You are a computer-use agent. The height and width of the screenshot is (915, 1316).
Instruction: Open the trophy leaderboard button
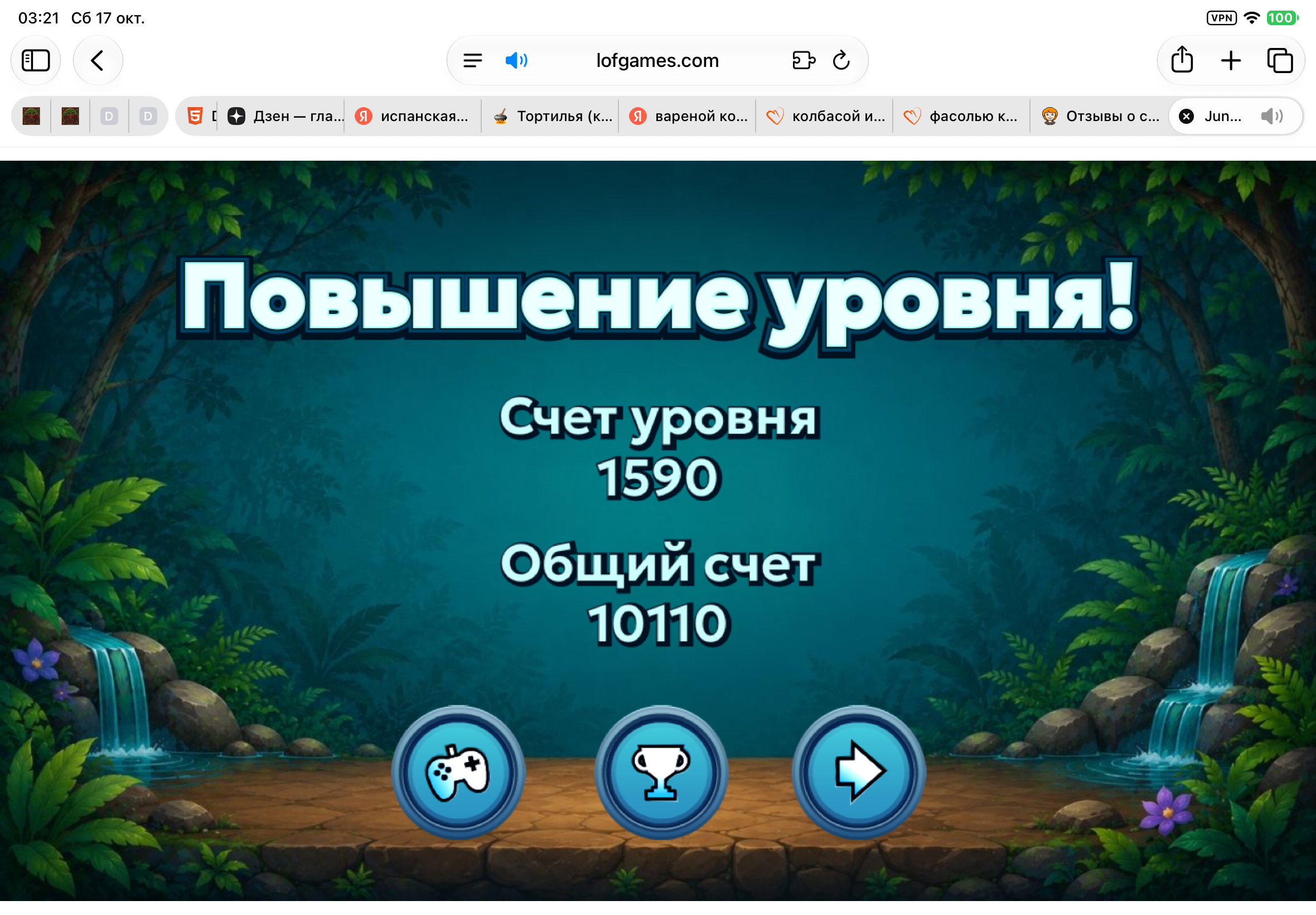(661, 772)
